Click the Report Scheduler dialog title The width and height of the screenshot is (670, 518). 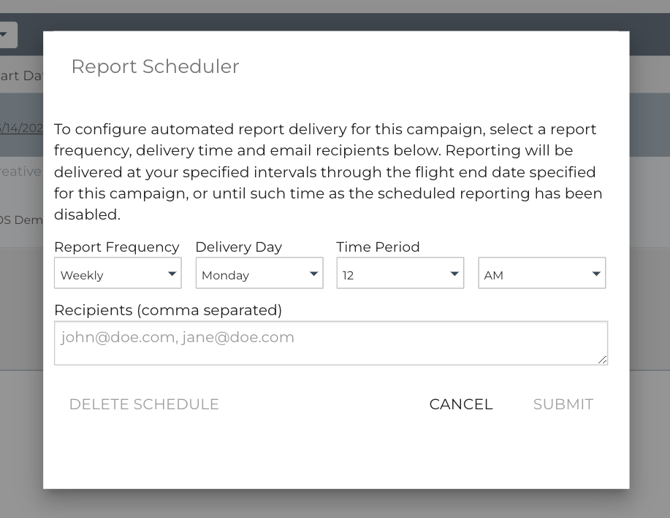point(155,67)
